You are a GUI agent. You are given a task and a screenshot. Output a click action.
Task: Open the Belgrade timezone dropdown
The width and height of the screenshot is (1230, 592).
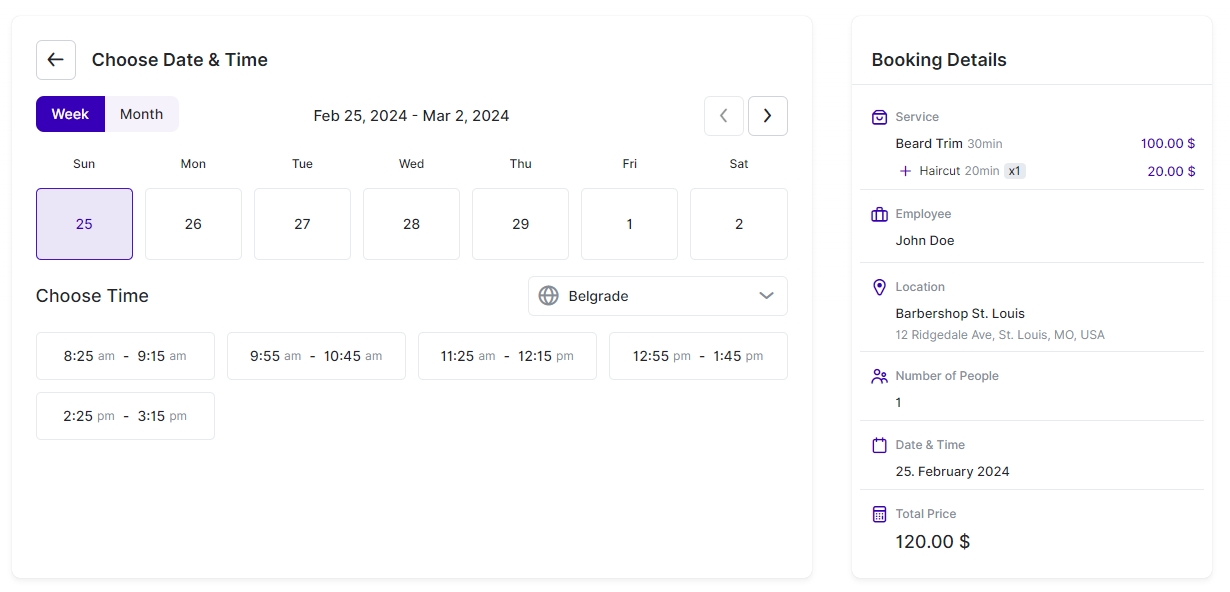[657, 296]
